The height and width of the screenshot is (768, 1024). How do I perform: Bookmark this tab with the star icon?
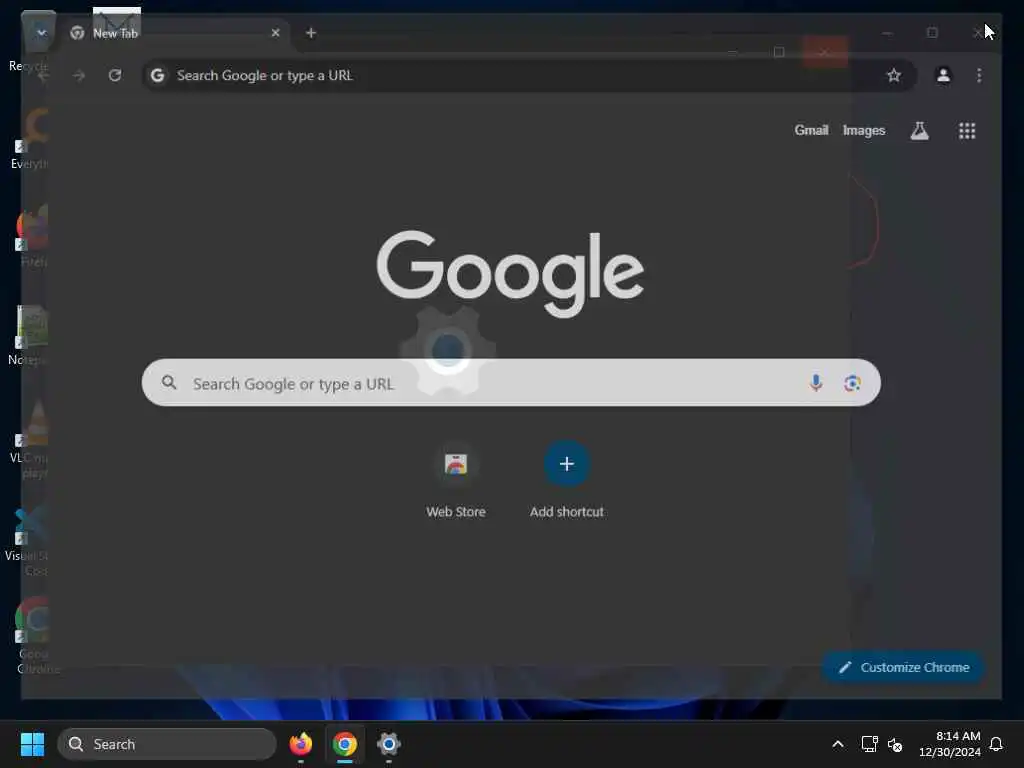pyautogui.click(x=893, y=76)
